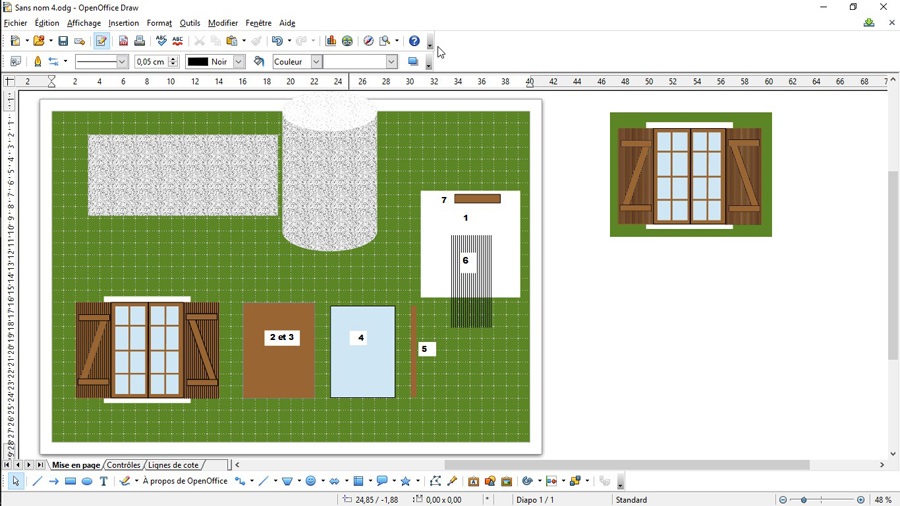Viewport: 900px width, 506px height.
Task: Open the Navigator compass icon
Action: (368, 41)
